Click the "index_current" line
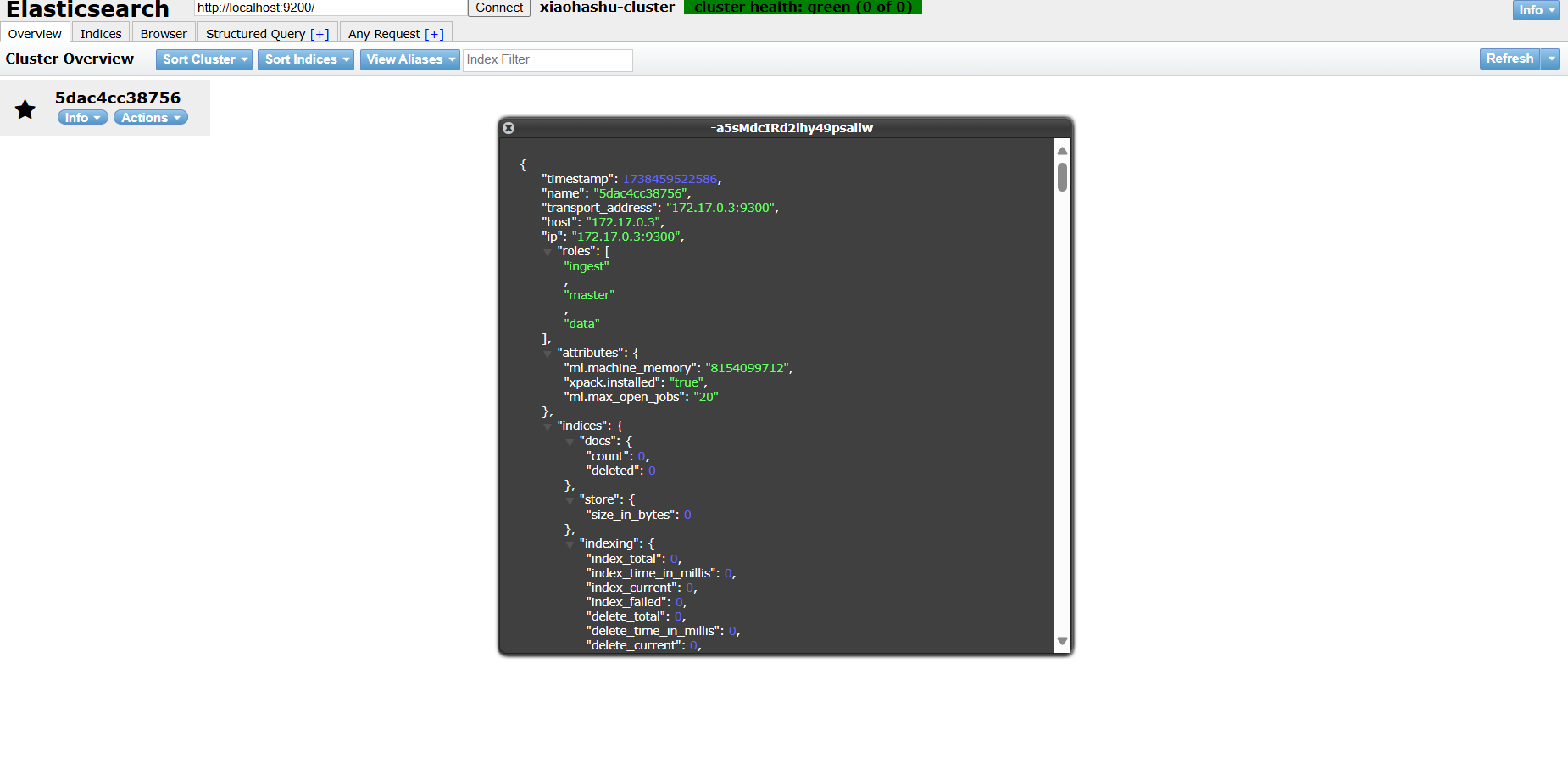Image resolution: width=1568 pixels, height=758 pixels. click(x=642, y=588)
